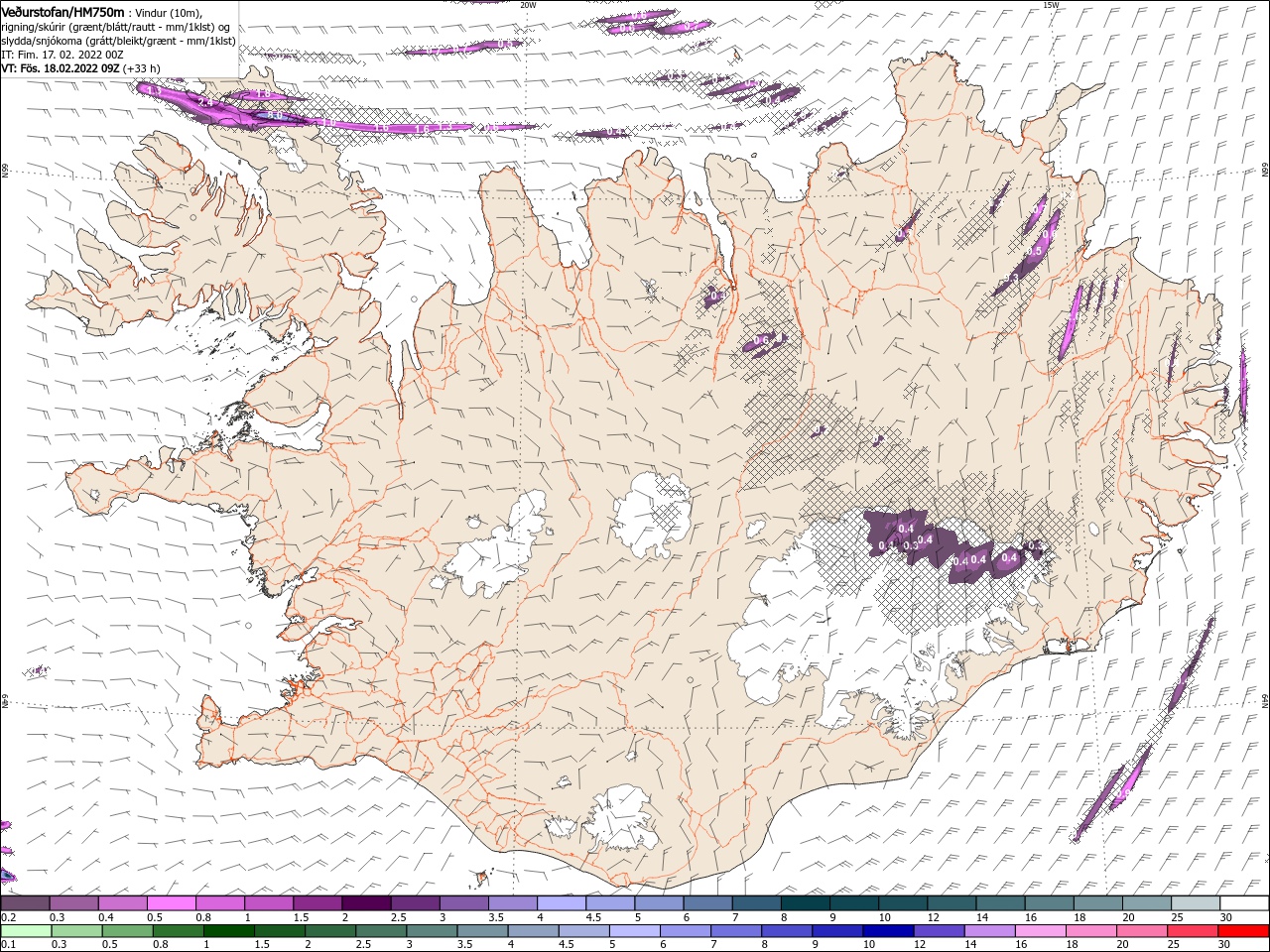Pick lower legend blue swatch at 8
Image resolution: width=1270 pixels, height=952 pixels.
[788, 930]
